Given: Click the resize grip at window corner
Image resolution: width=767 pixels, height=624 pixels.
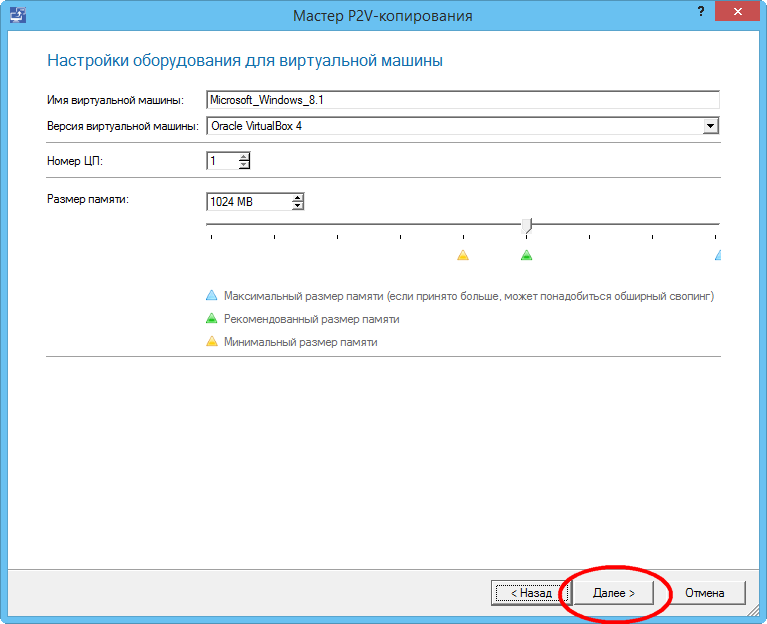Looking at the screenshot, I should point(753,611).
